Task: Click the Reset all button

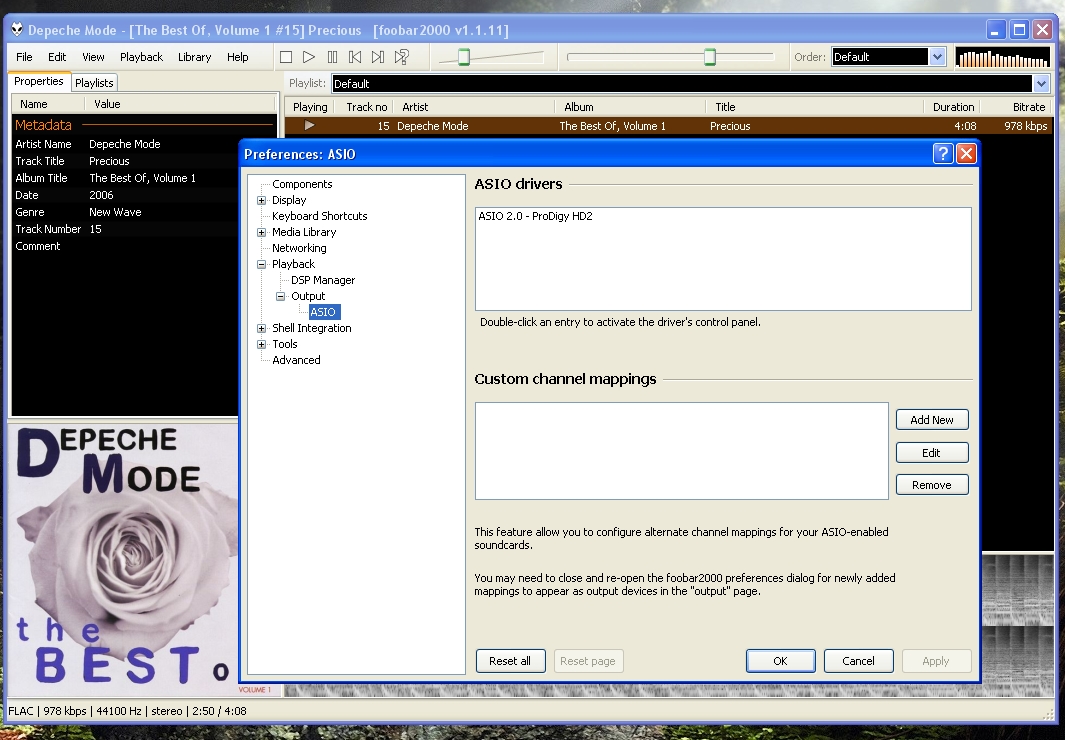Action: pyautogui.click(x=510, y=661)
